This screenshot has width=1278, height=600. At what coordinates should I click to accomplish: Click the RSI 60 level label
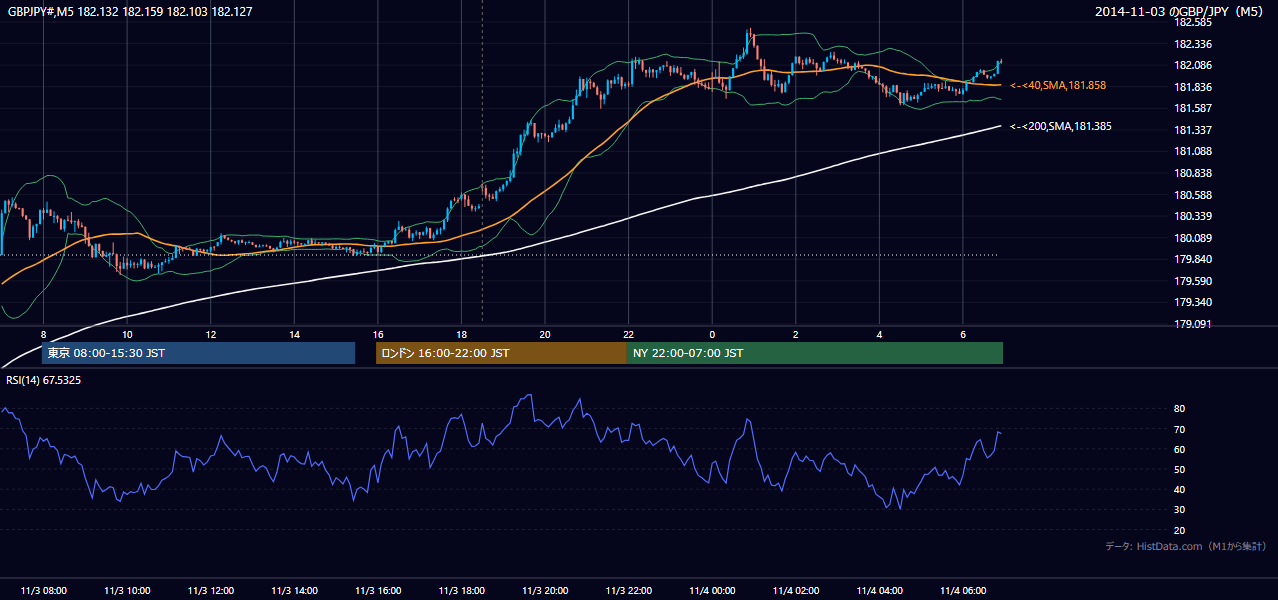pyautogui.click(x=1179, y=449)
